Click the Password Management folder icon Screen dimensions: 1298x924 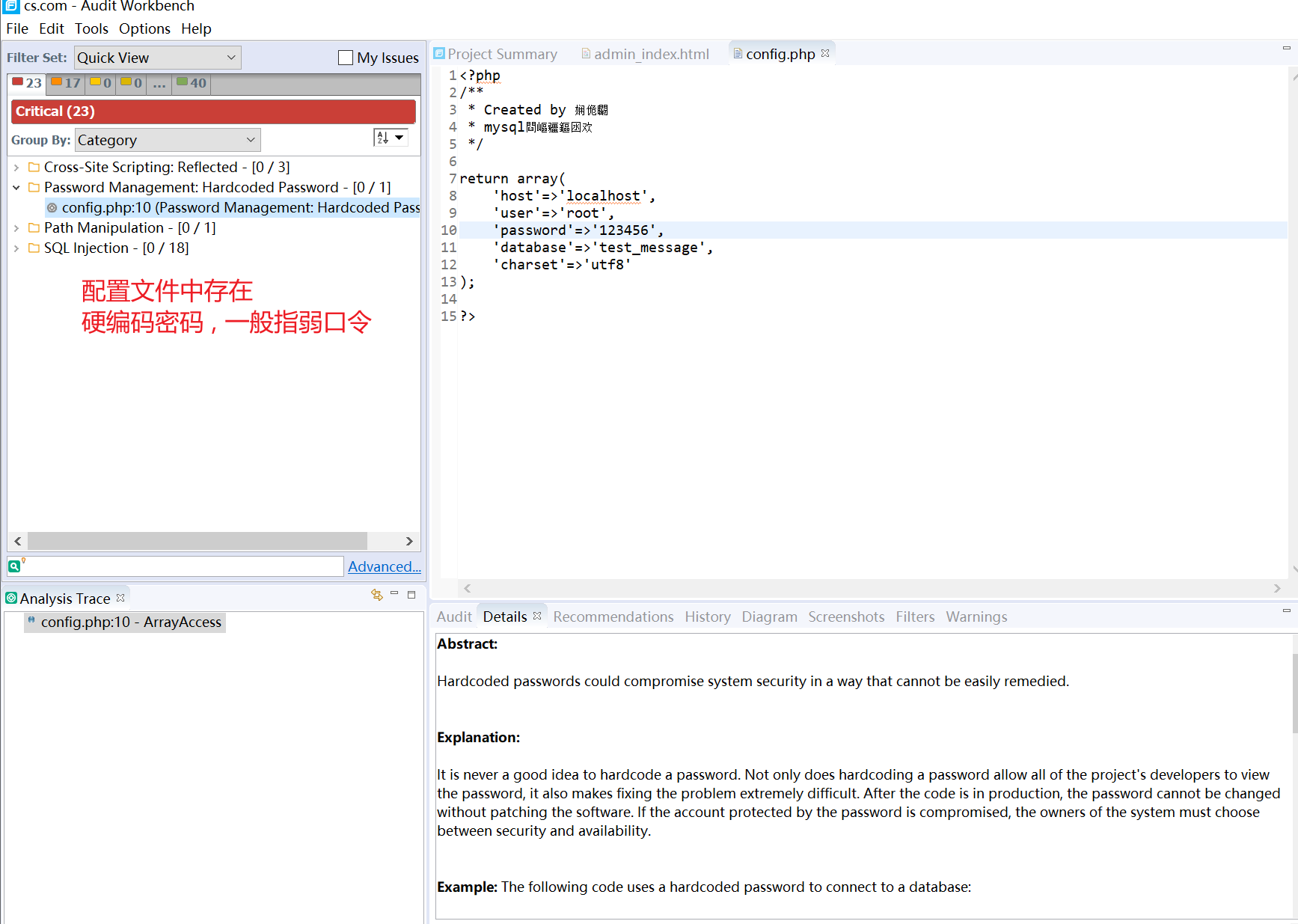34,187
